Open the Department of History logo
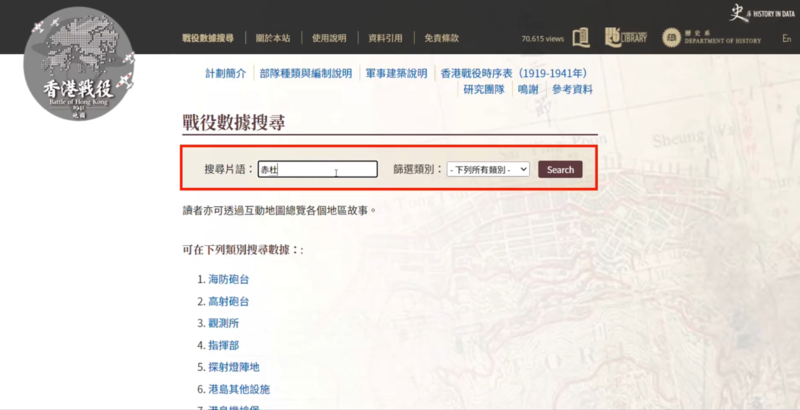Viewport: 800px width, 410px height. [711, 38]
